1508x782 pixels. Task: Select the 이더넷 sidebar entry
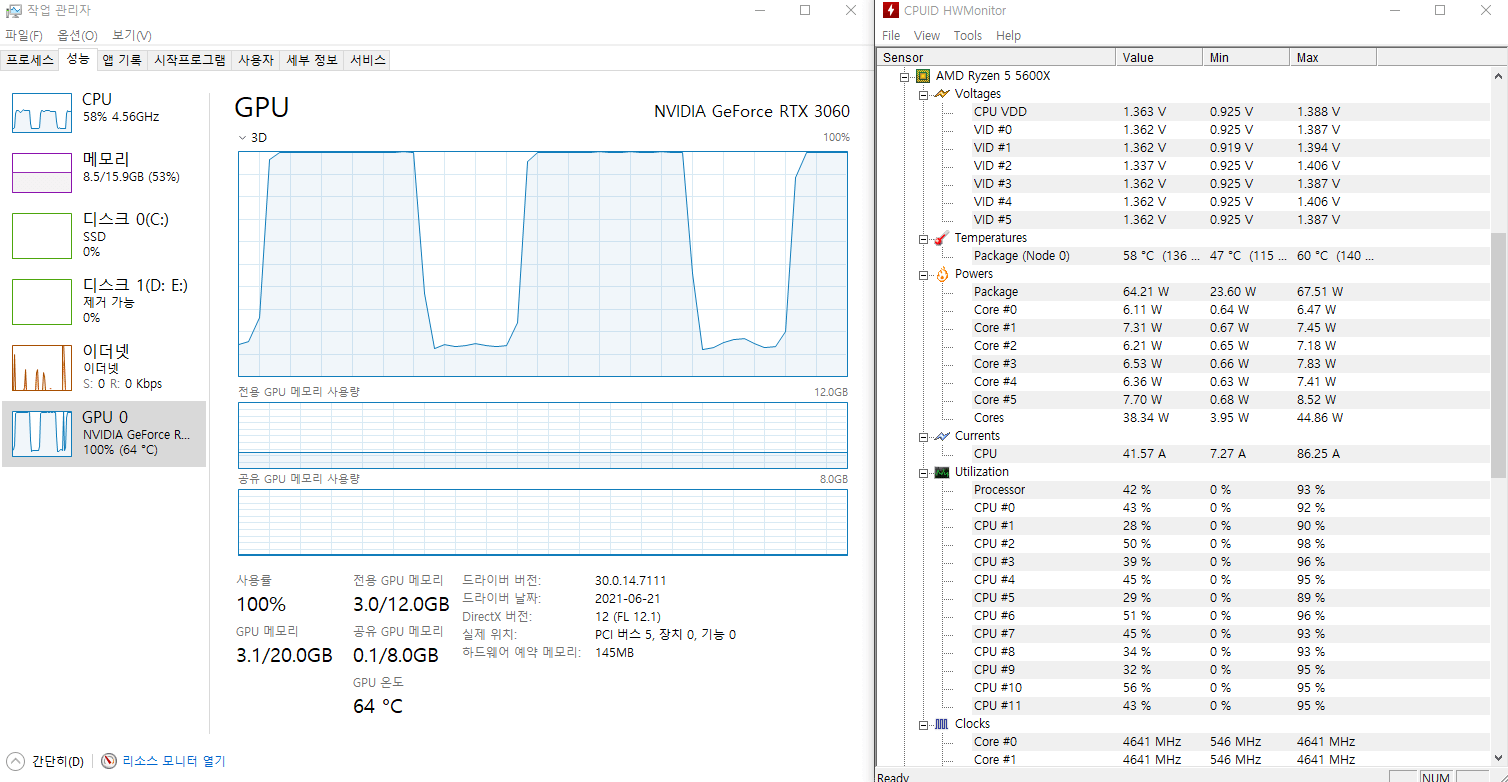point(104,367)
